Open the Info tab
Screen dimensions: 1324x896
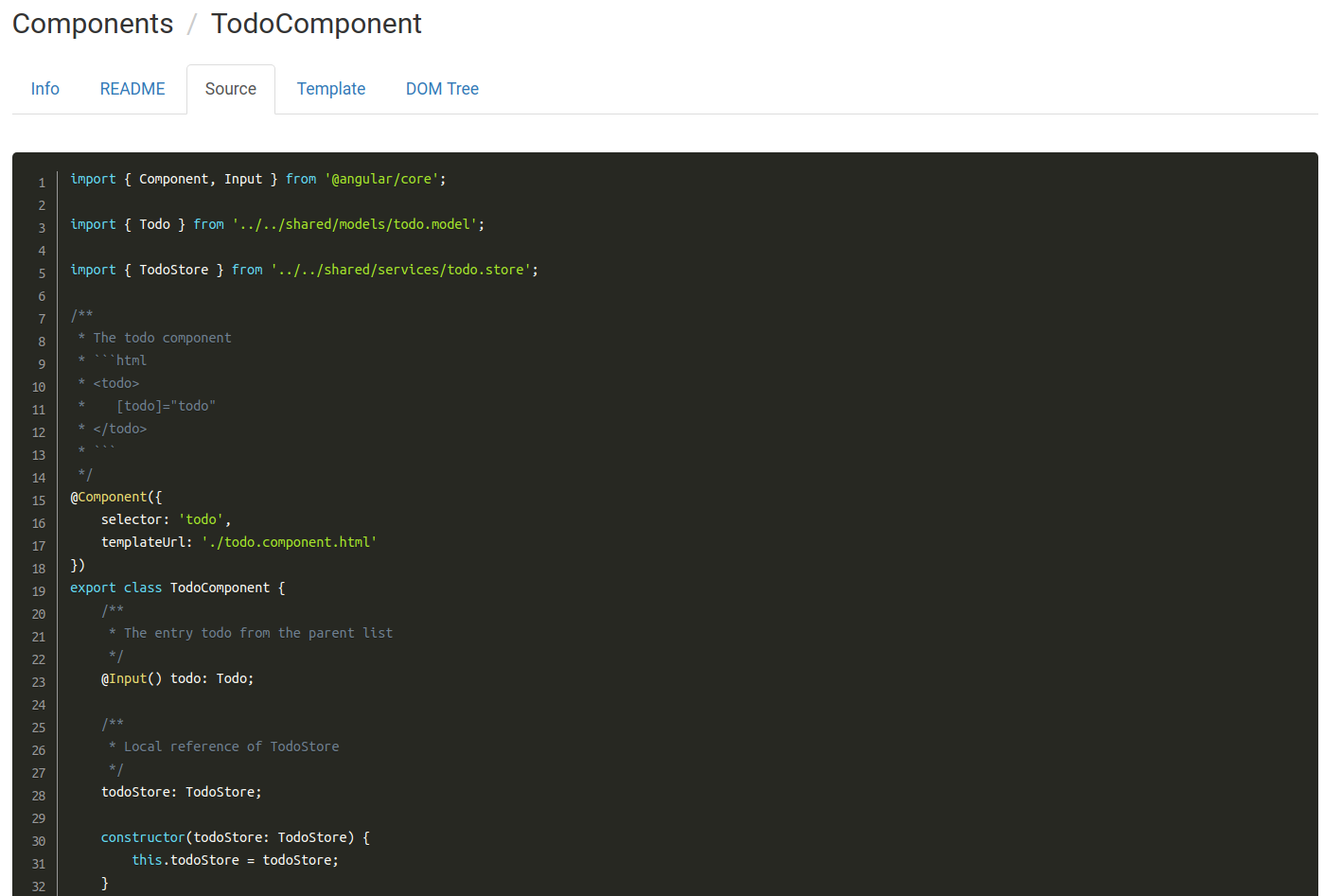pos(45,89)
